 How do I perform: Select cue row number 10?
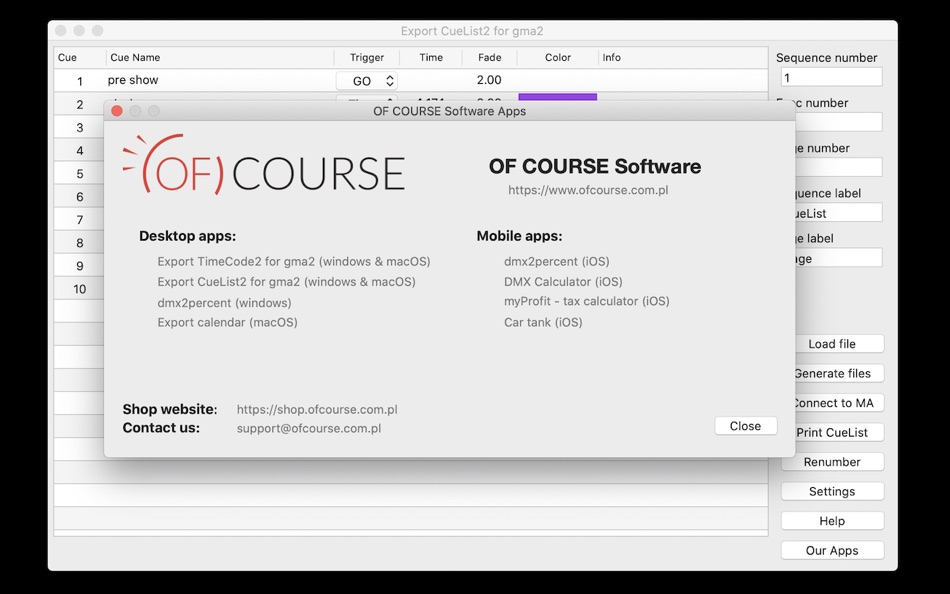pos(79,289)
